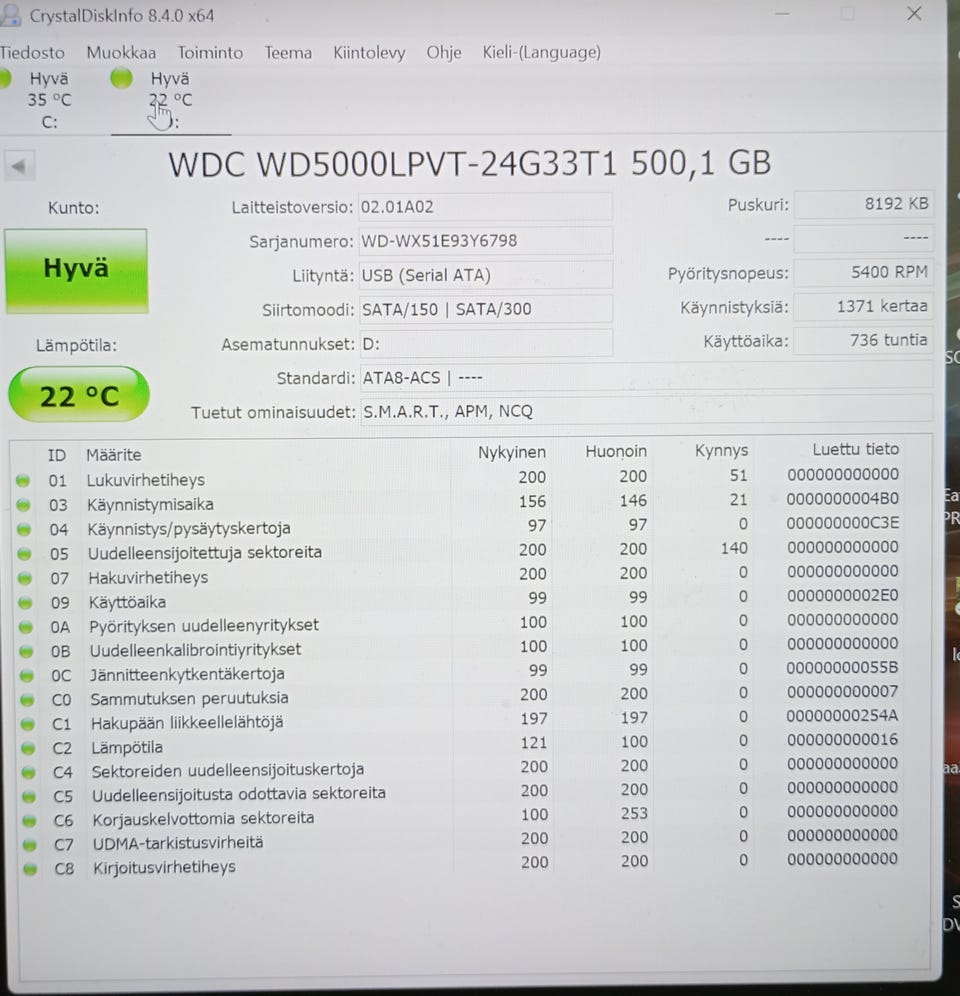Click the status dot of row C6 Korjauskelvottomia sektoreita
This screenshot has height=996, width=960.
29,821
